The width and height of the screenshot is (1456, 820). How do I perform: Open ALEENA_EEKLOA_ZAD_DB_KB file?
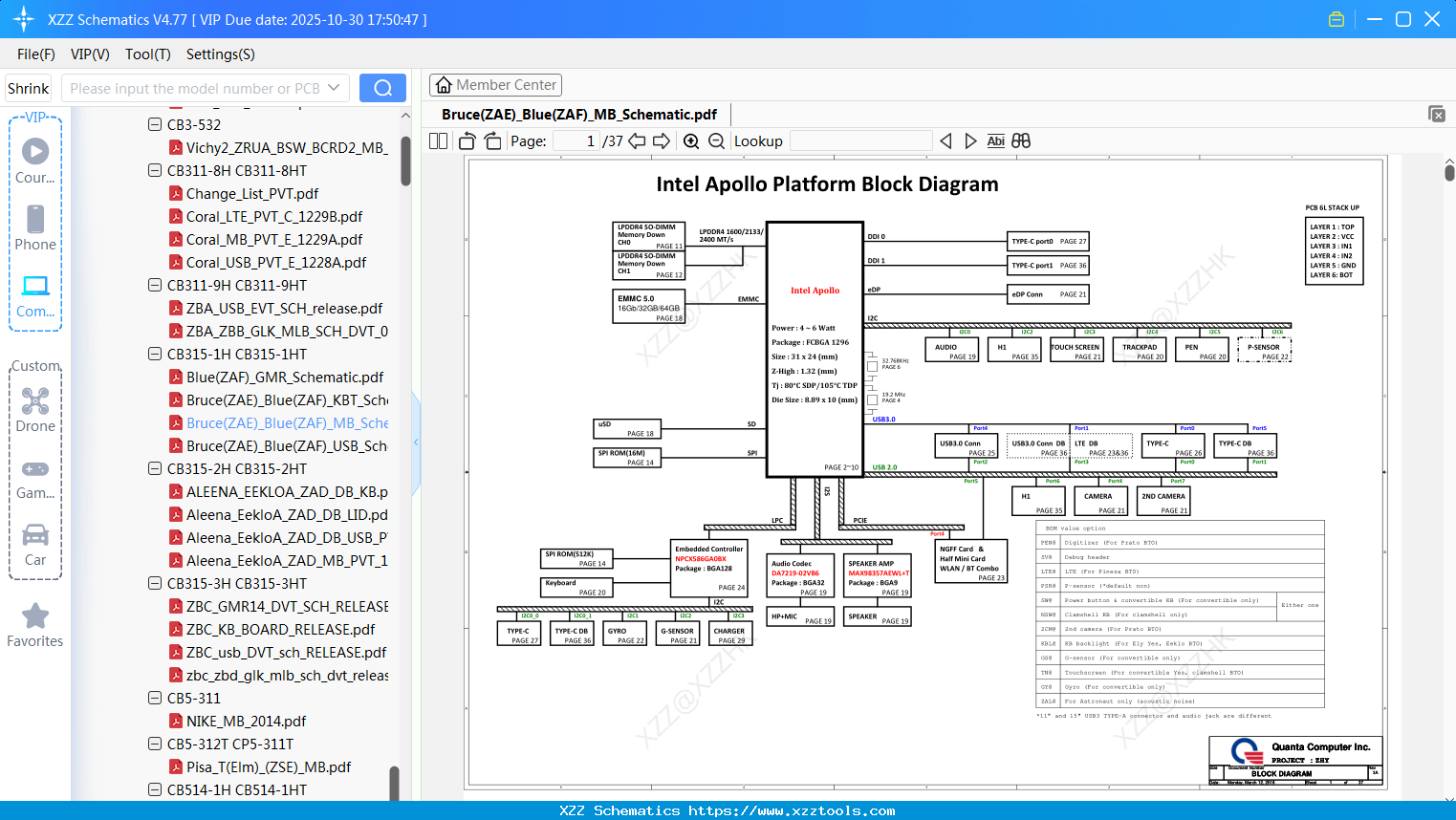click(x=287, y=491)
